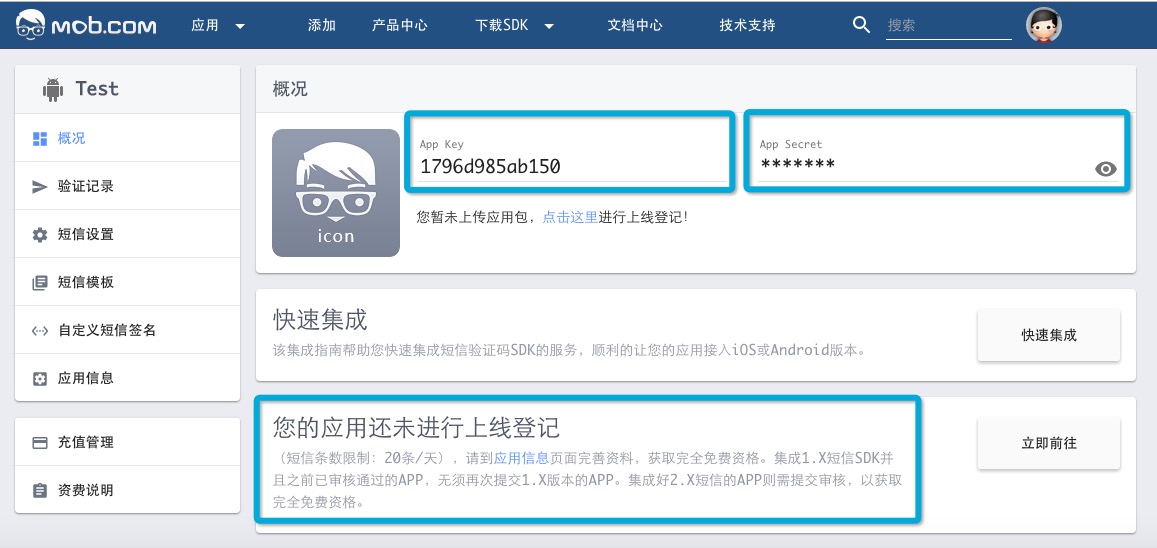Screen dimensions: 1157x548
Task: Focus the 搜索 search field
Action: click(948, 25)
